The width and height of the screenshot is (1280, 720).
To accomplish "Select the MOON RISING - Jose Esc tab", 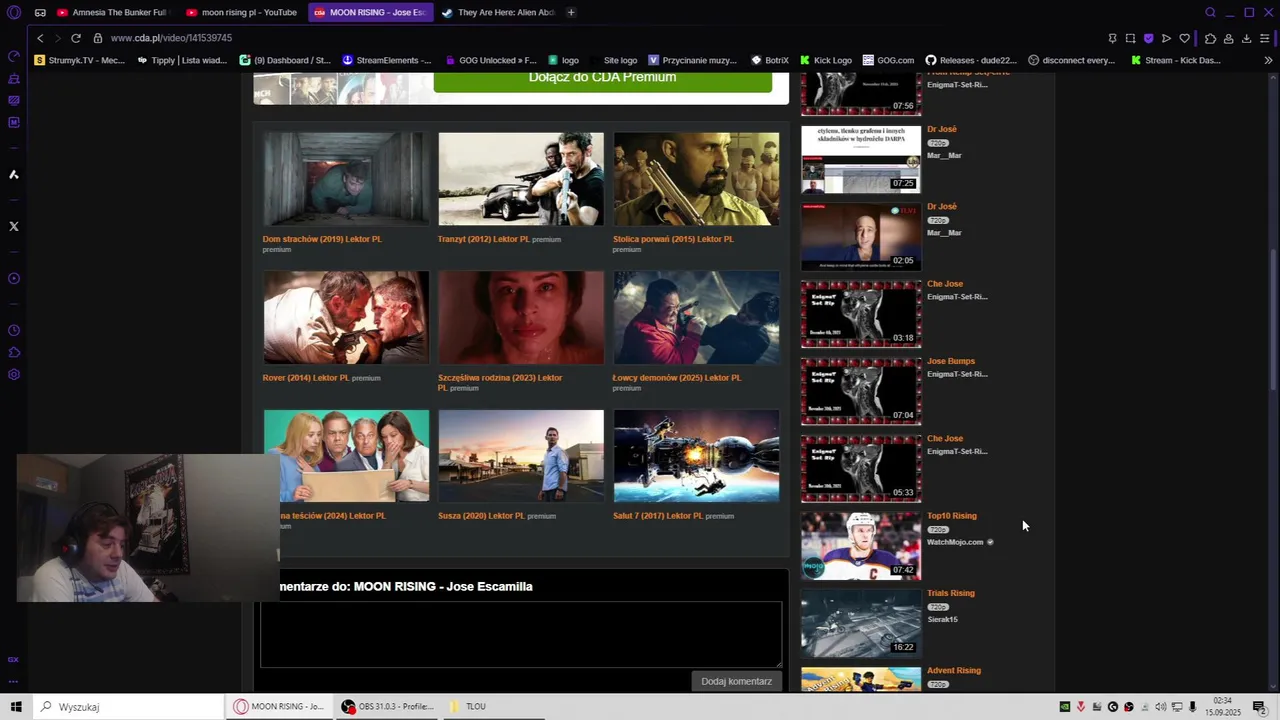I will pos(369,12).
